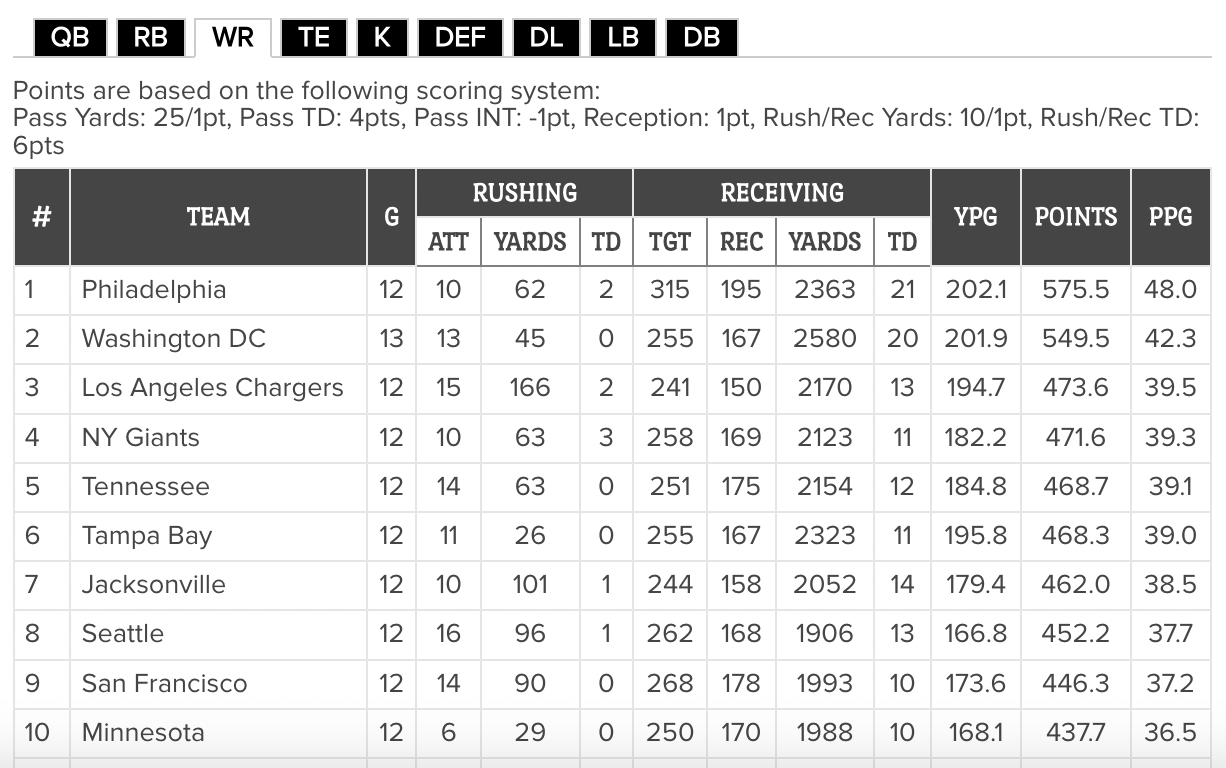Switch to the K kicker tab

point(382,38)
